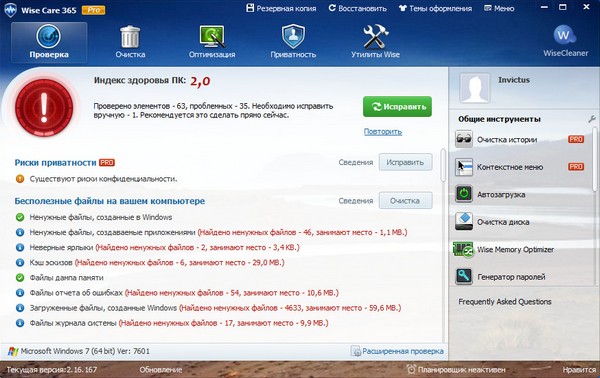
Task: Click the Повторить link
Action: tap(383, 132)
